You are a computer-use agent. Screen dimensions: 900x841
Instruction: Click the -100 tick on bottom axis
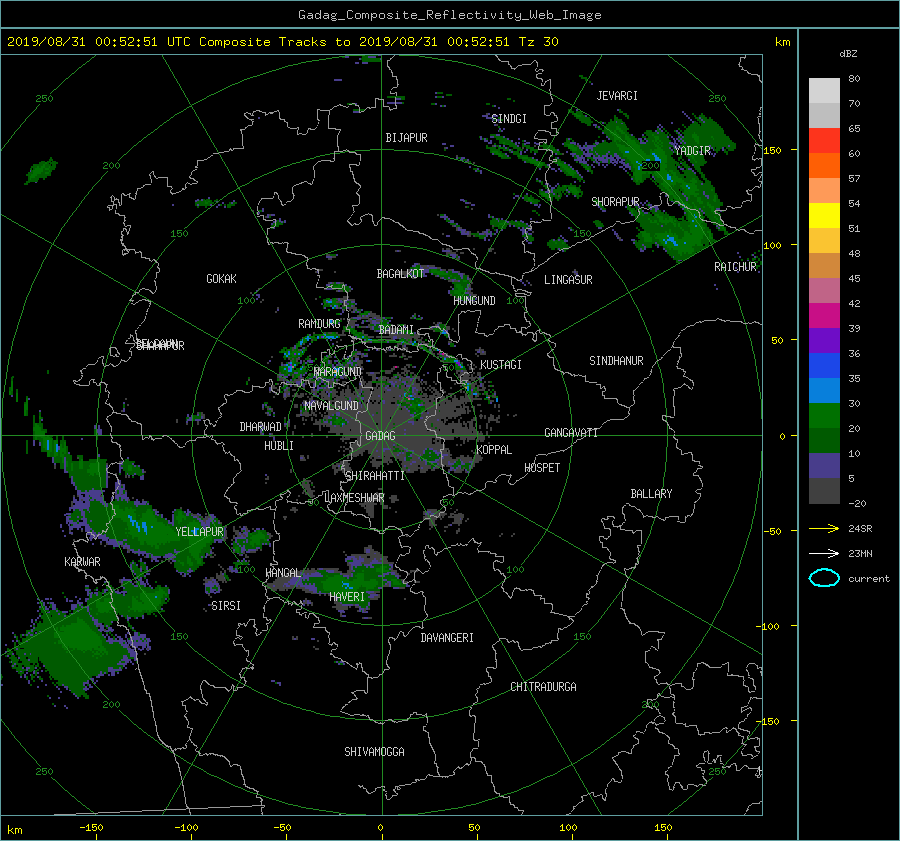187,828
